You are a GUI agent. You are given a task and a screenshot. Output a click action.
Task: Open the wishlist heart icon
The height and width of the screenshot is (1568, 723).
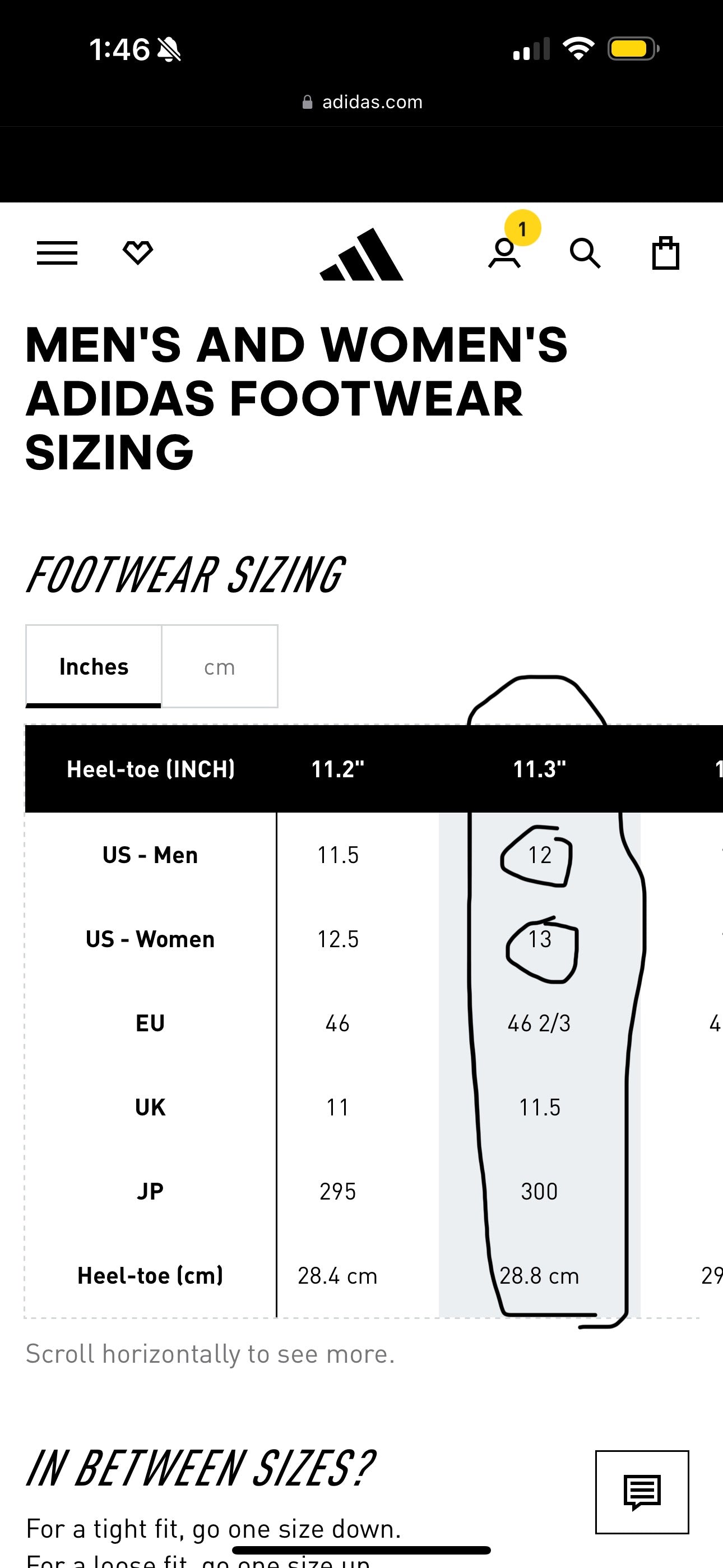pos(137,252)
